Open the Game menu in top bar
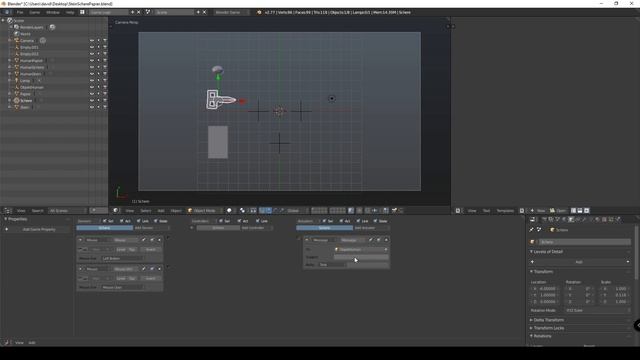 point(34,12)
